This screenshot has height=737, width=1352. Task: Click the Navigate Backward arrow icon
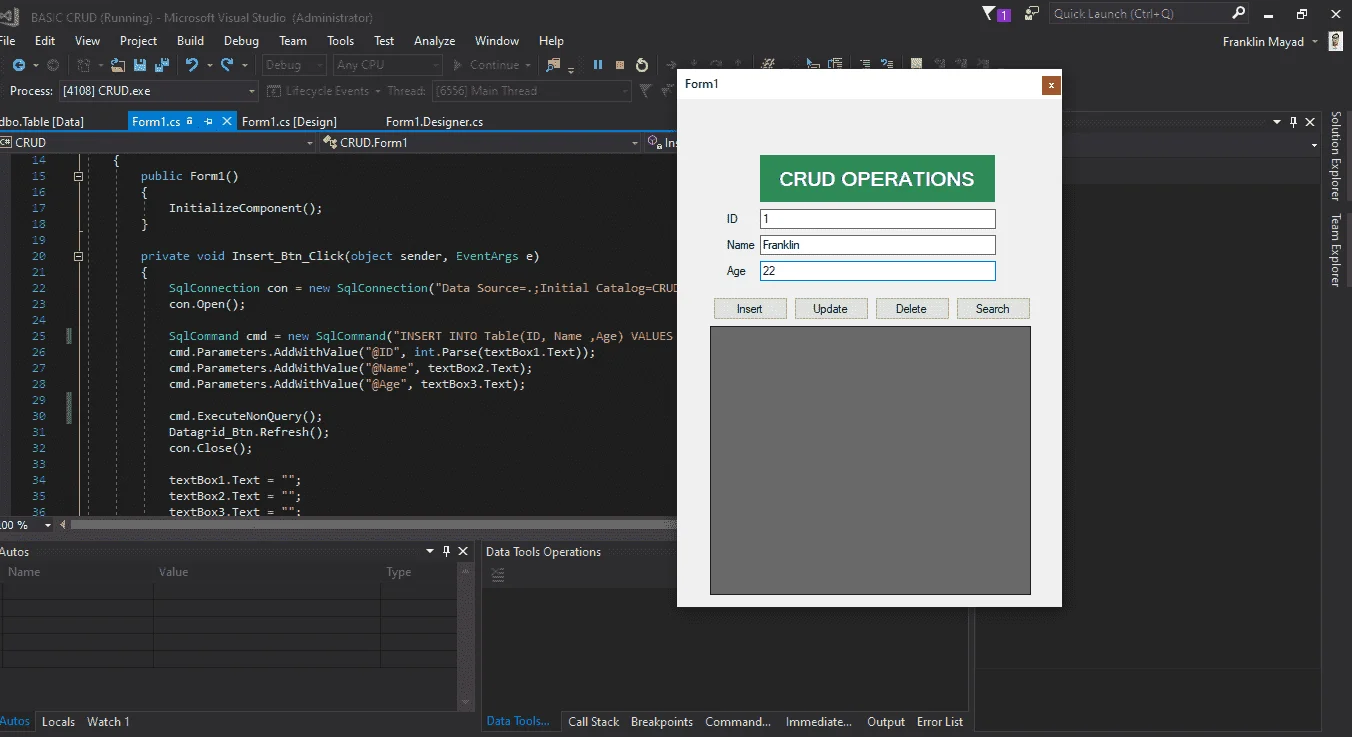pos(18,65)
